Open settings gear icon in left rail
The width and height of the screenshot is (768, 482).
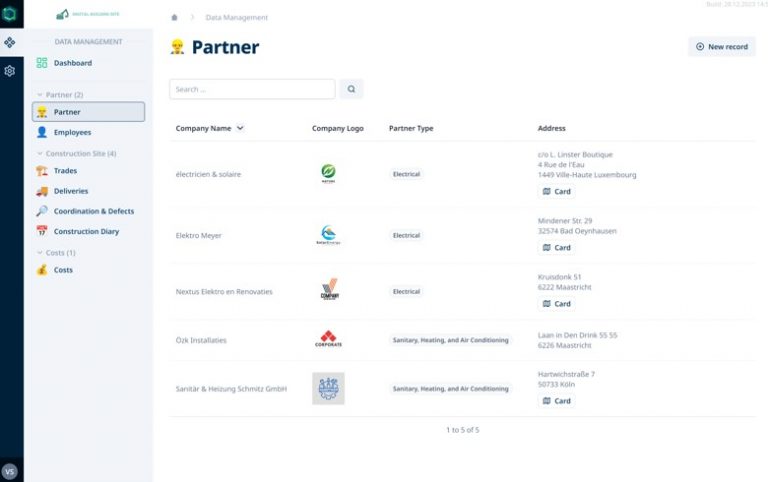9,71
